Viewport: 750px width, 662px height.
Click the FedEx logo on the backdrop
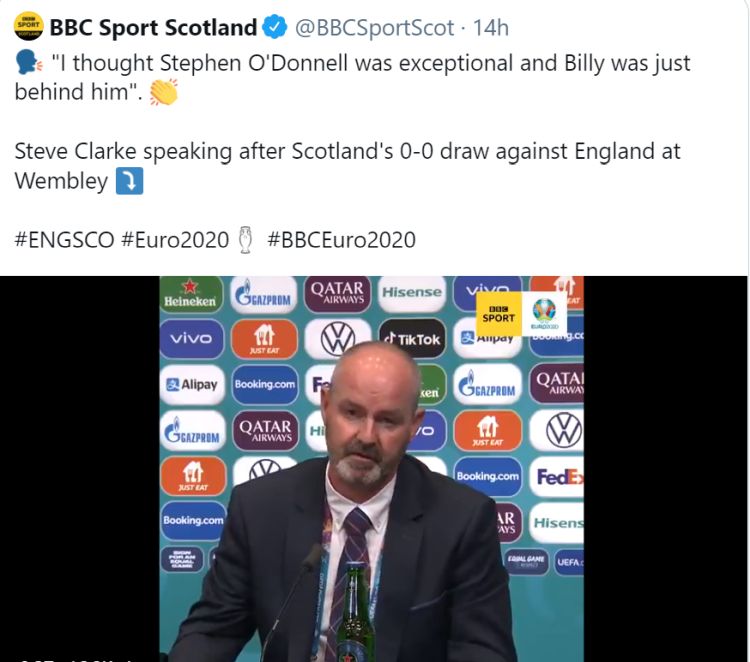[558, 477]
